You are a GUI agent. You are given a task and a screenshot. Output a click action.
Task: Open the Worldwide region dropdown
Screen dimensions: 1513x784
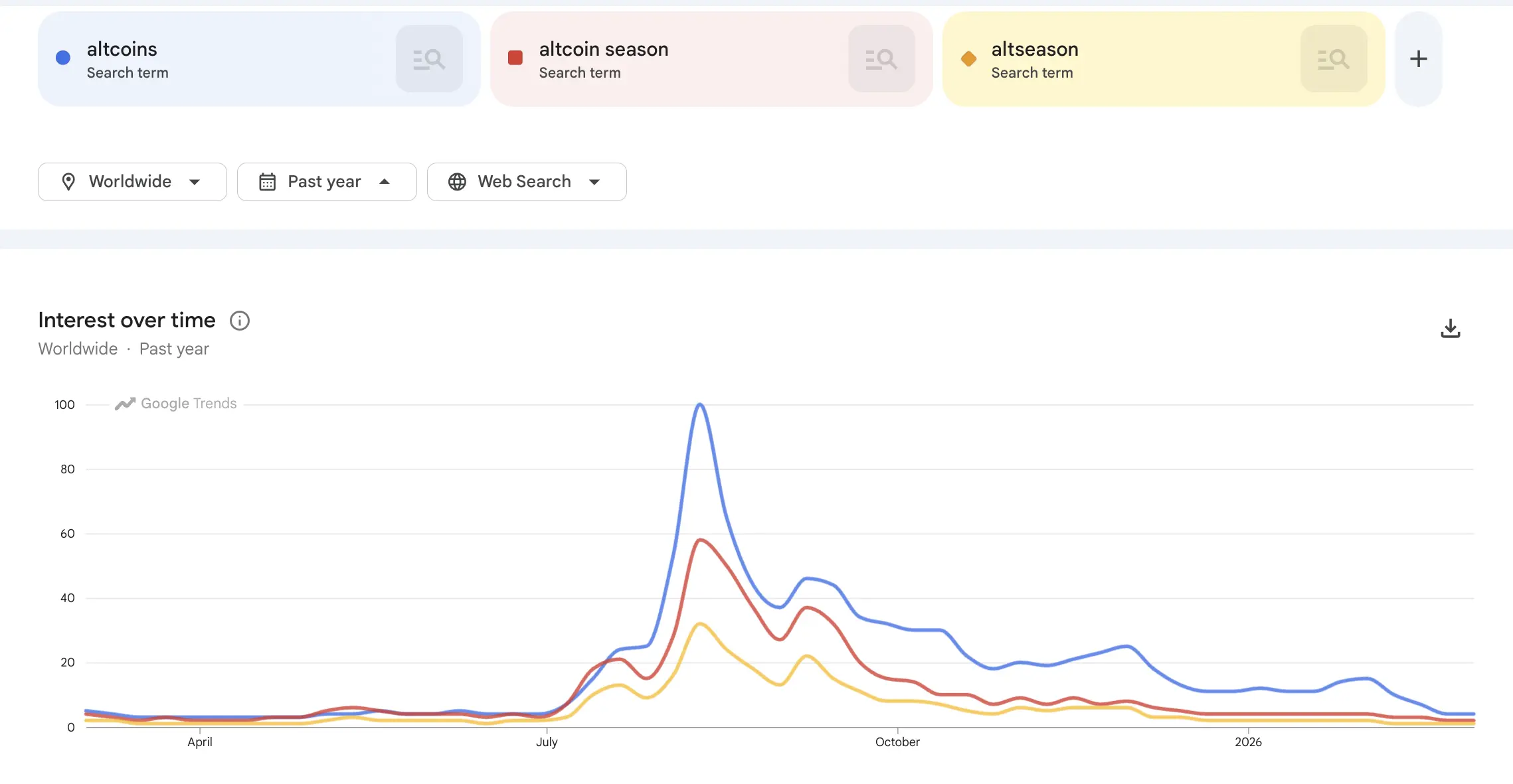(x=132, y=181)
